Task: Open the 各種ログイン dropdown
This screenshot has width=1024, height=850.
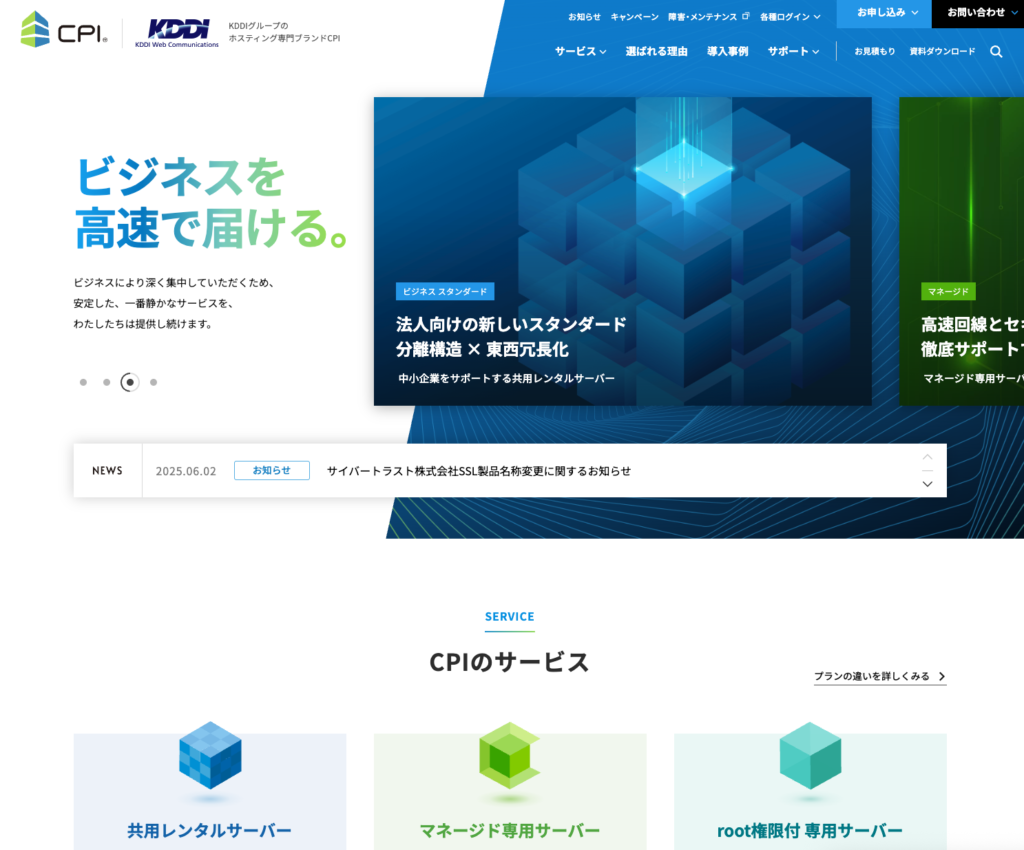Action: pos(789,17)
